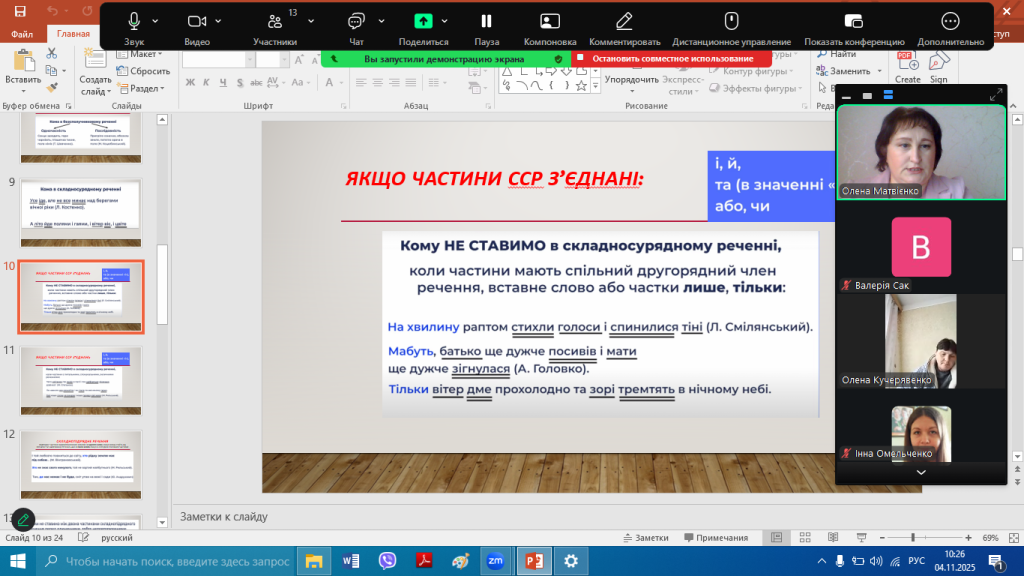Viewport: 1024px width, 576px height.
Task: Click the Сбросить reset button
Action: [143, 71]
